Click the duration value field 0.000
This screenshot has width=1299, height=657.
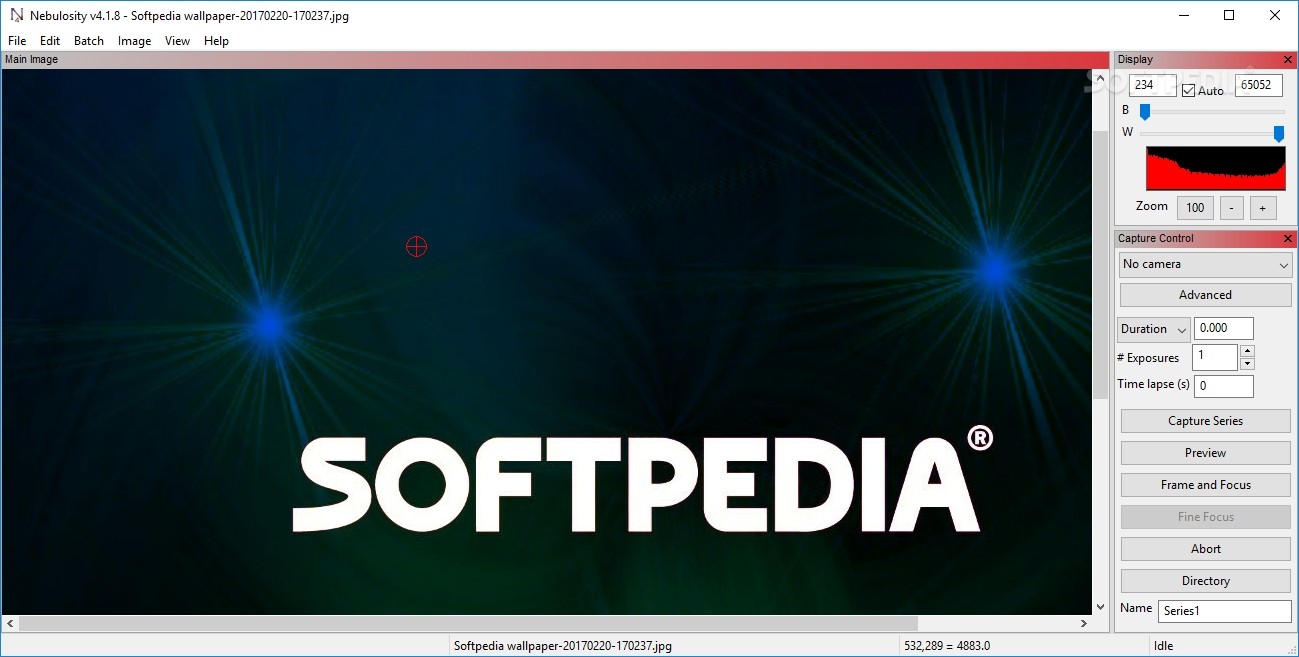(1224, 329)
